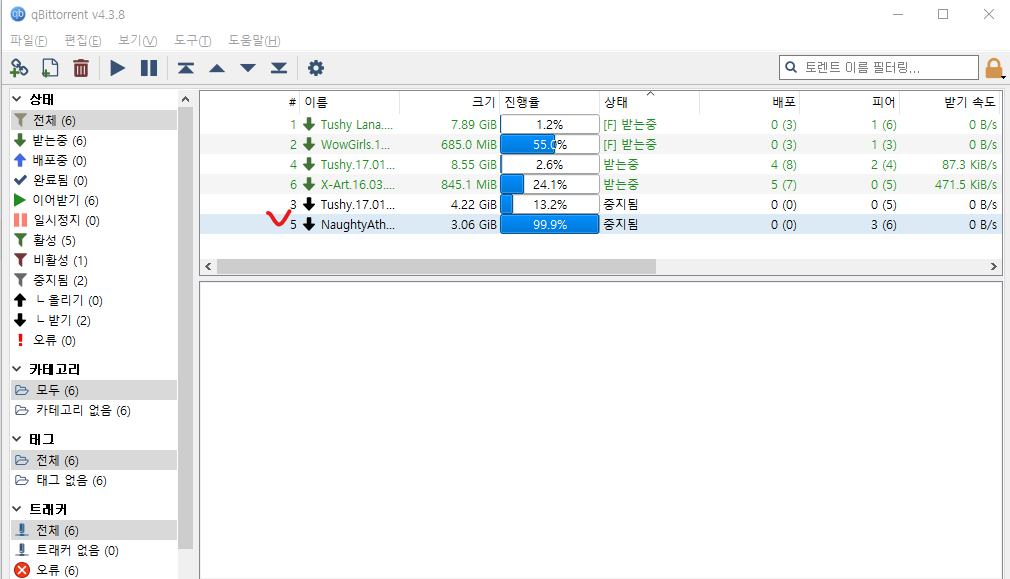Collapse the 트래커 section

tap(17, 509)
